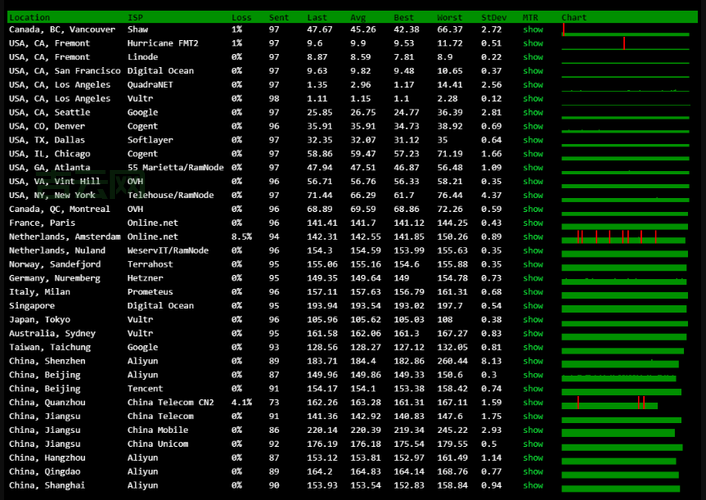Click show link for Netherlands, Amsterdam row

coord(533,237)
